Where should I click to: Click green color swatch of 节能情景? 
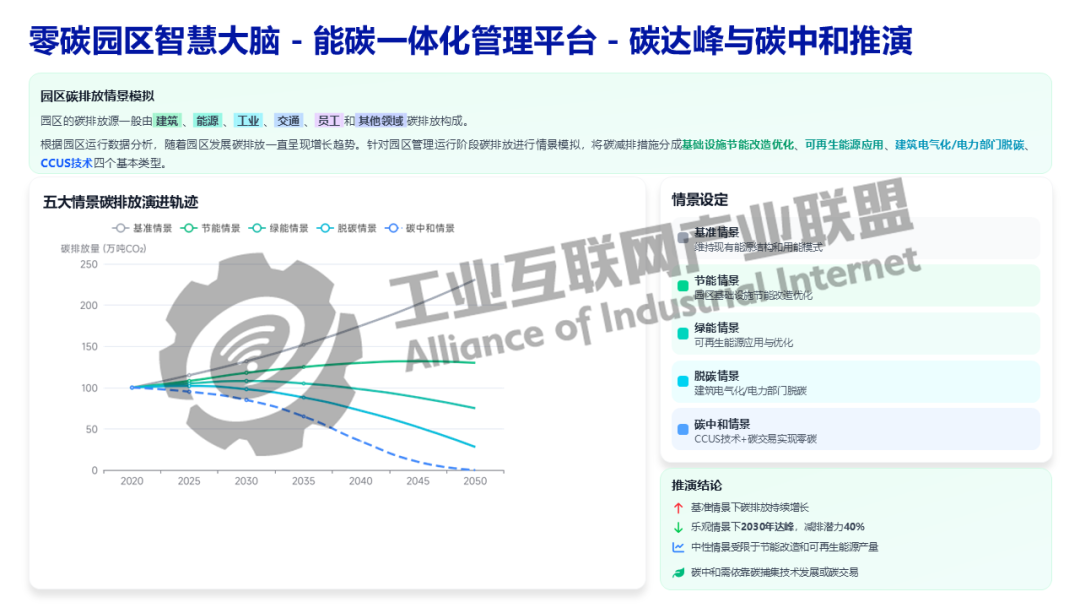point(683,286)
